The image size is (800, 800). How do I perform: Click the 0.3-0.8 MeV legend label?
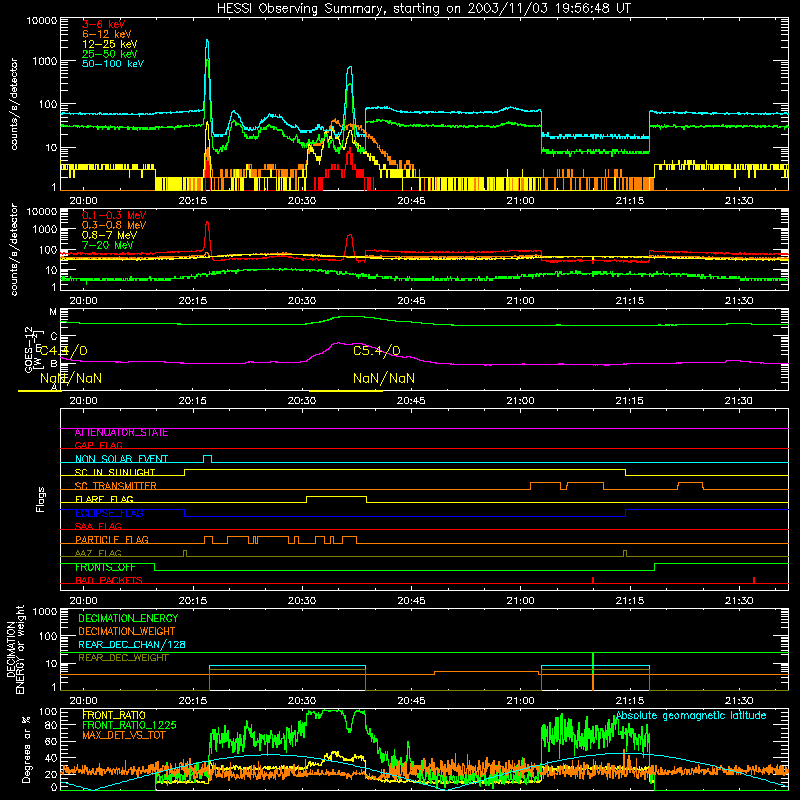point(114,225)
